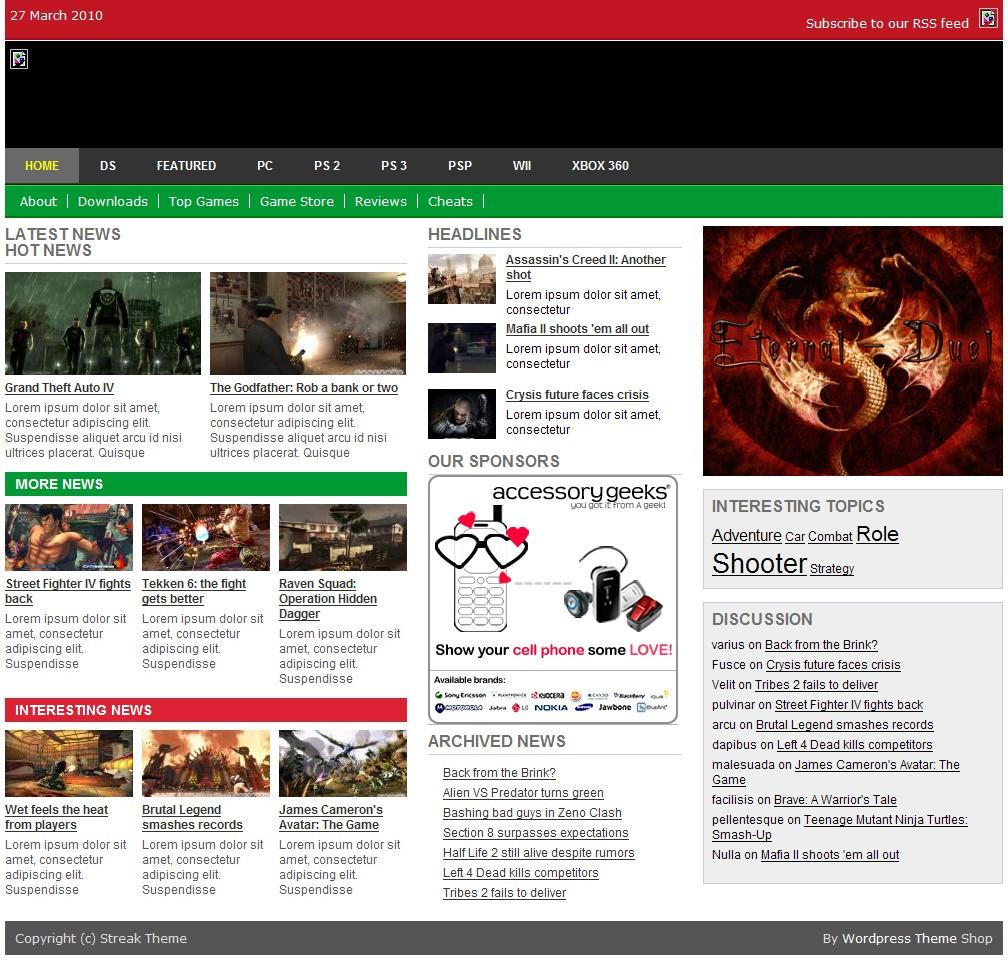Open archived 'Tribes 2 fails to deliver'
Screen dimensions: 1008x960
pyautogui.click(x=505, y=892)
